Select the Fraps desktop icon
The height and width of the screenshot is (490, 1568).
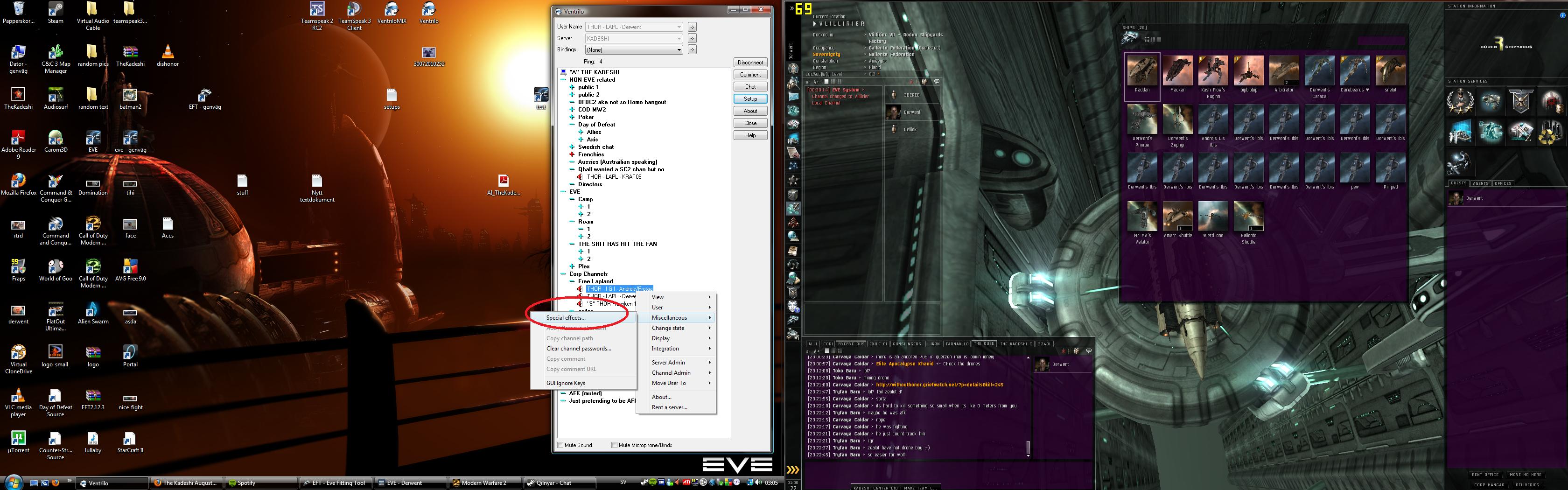[x=18, y=270]
